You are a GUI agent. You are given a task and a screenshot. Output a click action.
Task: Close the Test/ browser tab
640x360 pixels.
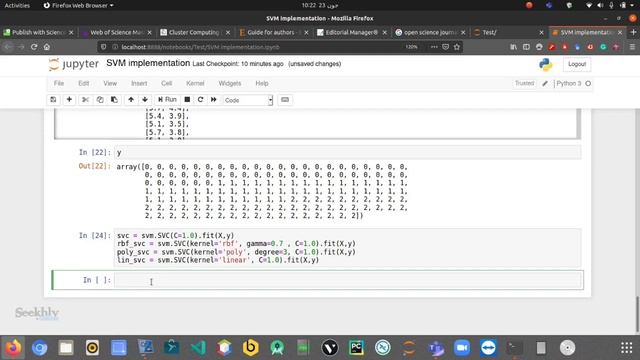tap(541, 32)
